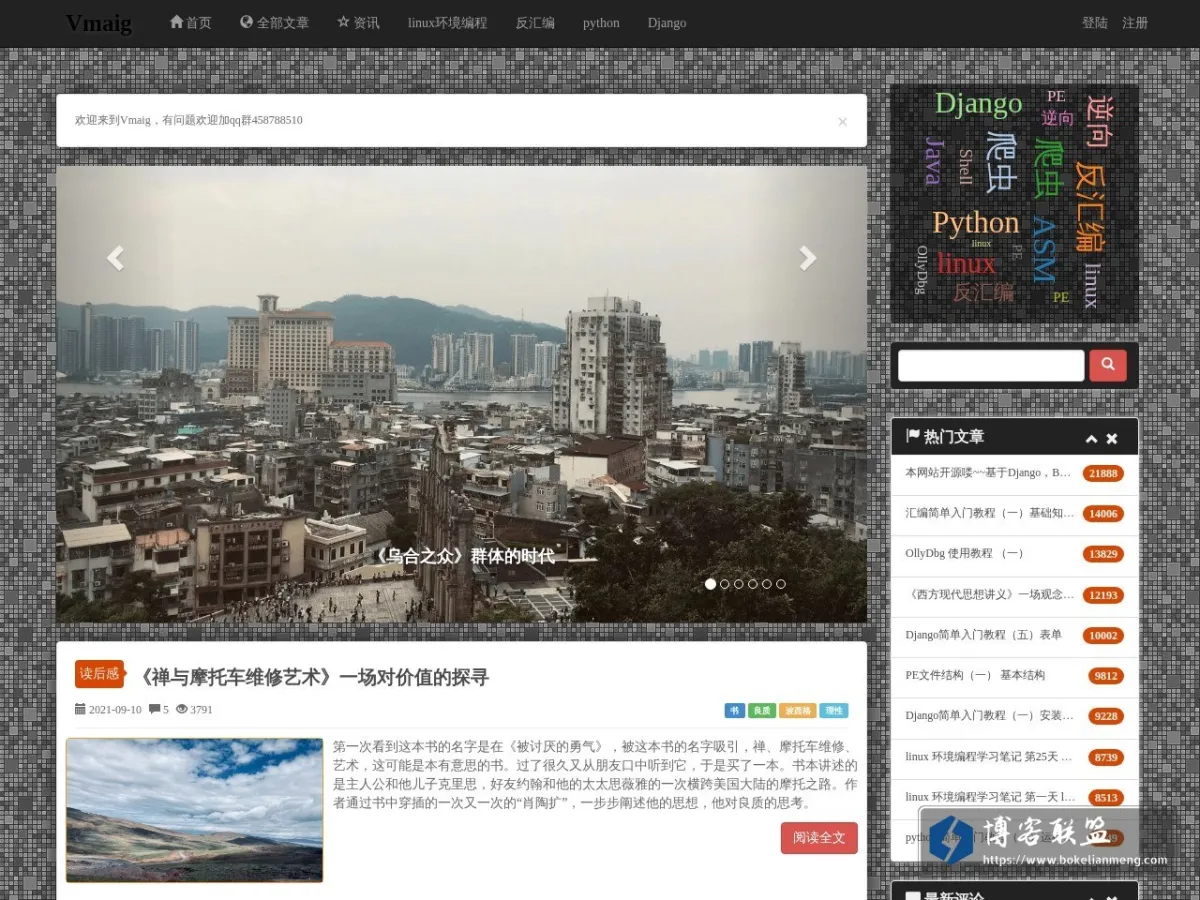Open the 资讯 navigation item

click(x=358, y=22)
